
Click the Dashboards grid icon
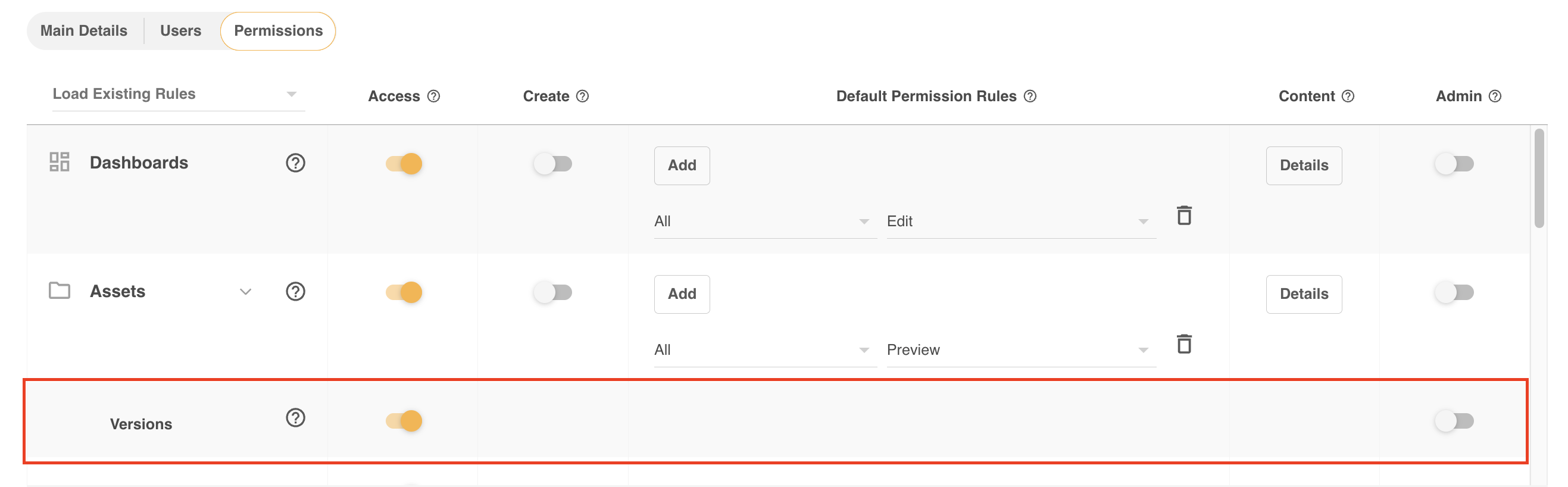(x=59, y=162)
